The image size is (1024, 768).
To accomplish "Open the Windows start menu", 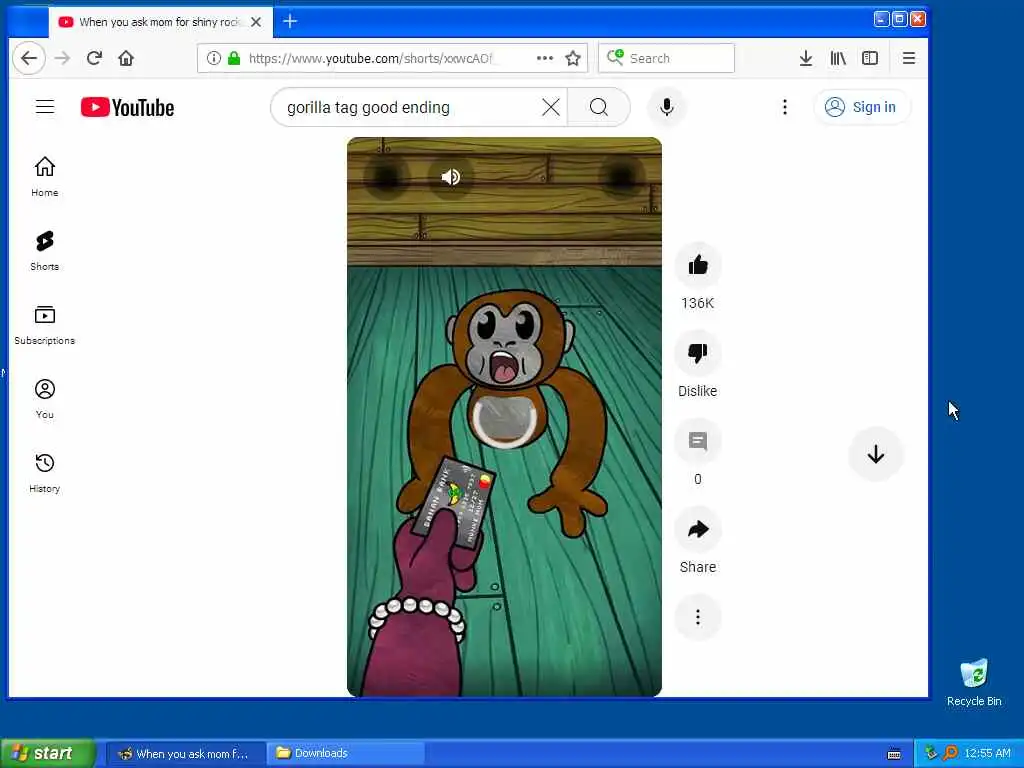I will (48, 753).
